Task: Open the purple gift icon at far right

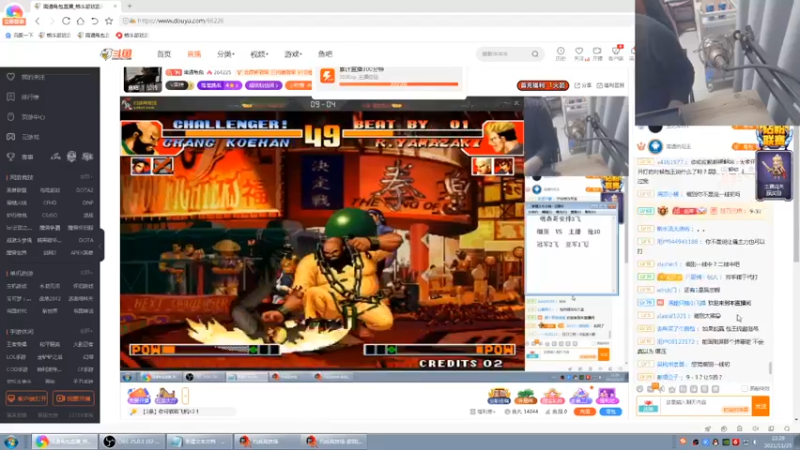Action: tap(607, 395)
